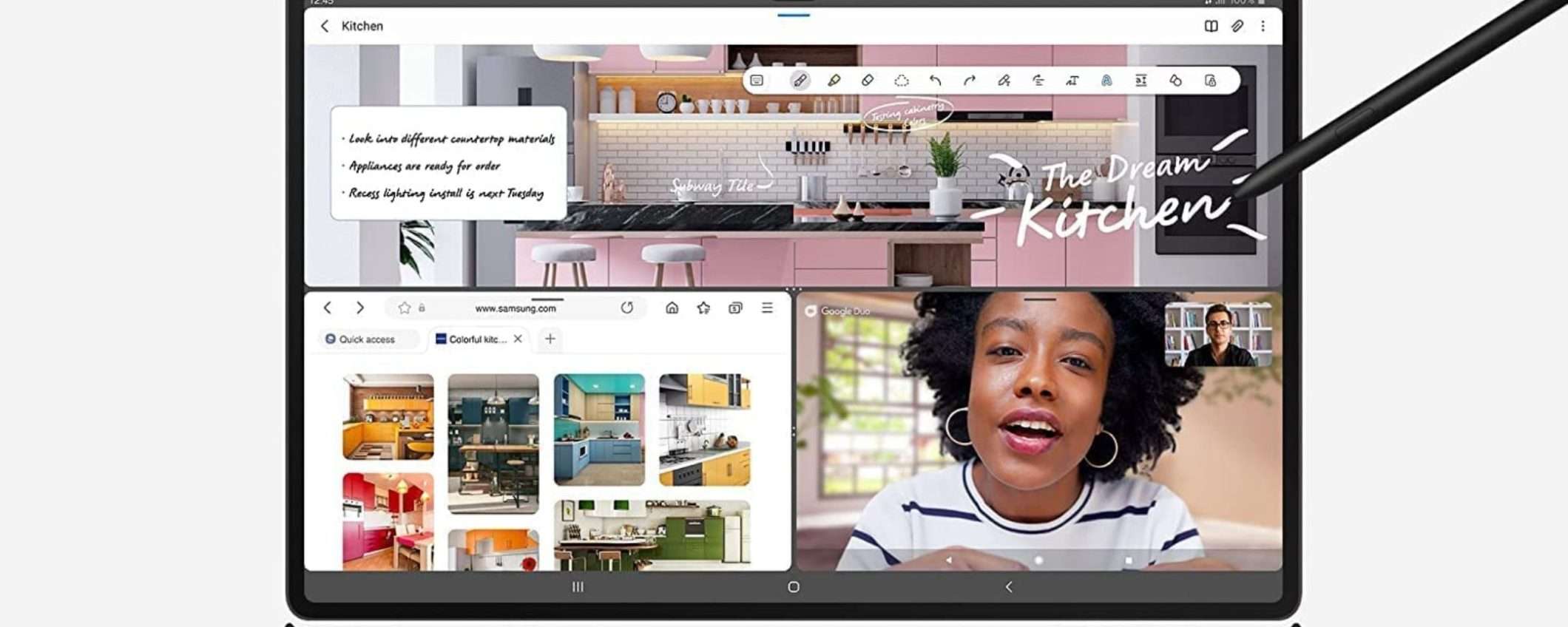Select the highlighter tool
The image size is (1568, 627).
[x=834, y=81]
